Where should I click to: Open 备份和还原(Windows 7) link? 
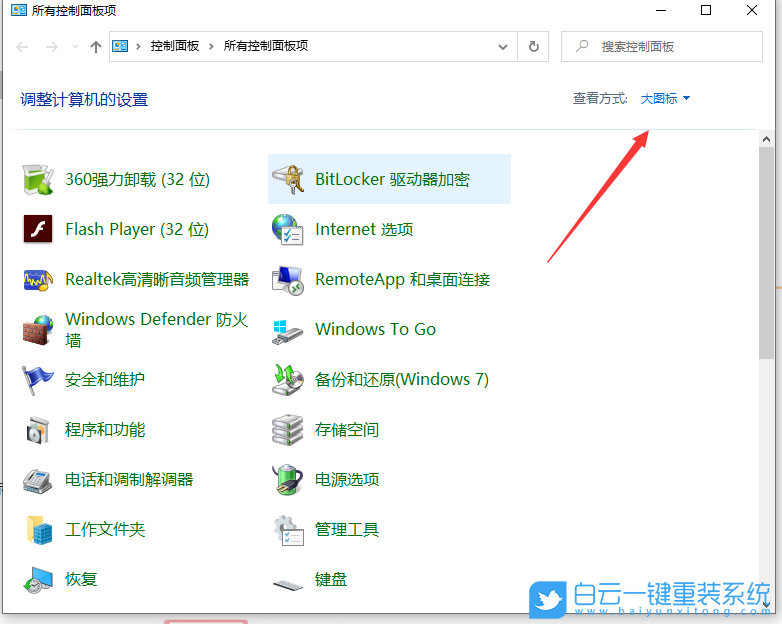[x=402, y=380]
